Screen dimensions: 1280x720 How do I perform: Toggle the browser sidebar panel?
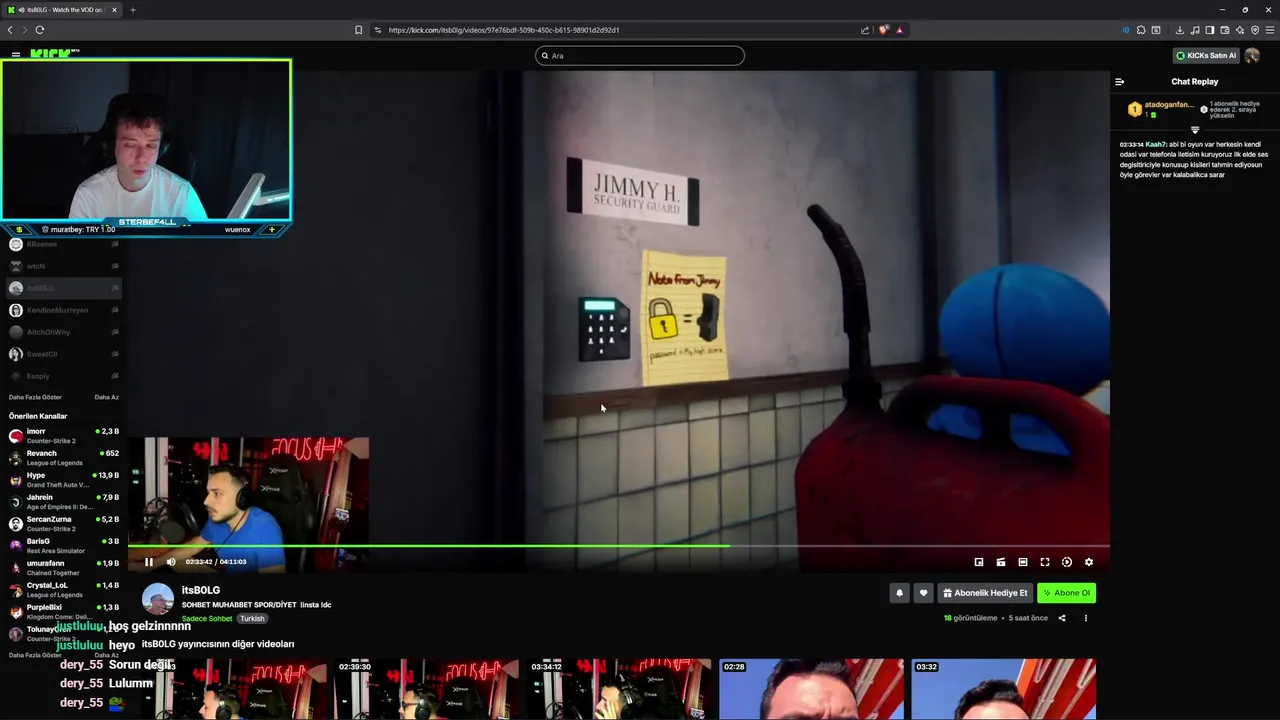(1210, 30)
